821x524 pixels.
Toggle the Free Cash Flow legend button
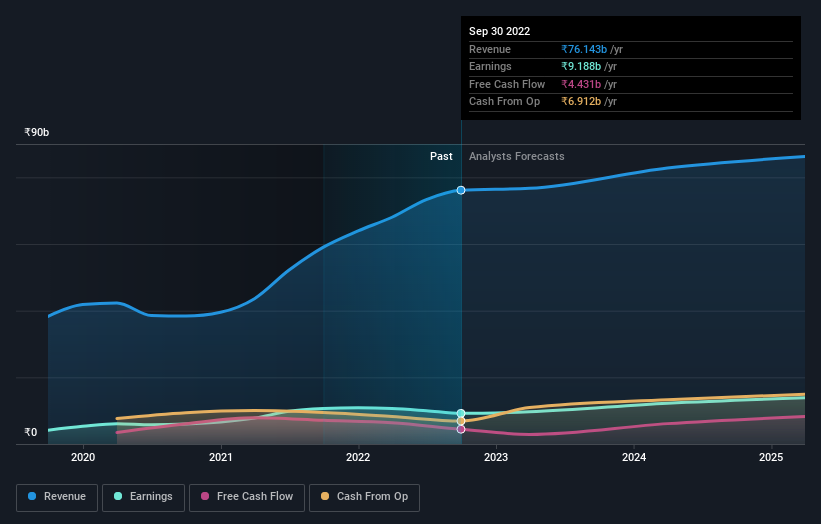pos(247,497)
